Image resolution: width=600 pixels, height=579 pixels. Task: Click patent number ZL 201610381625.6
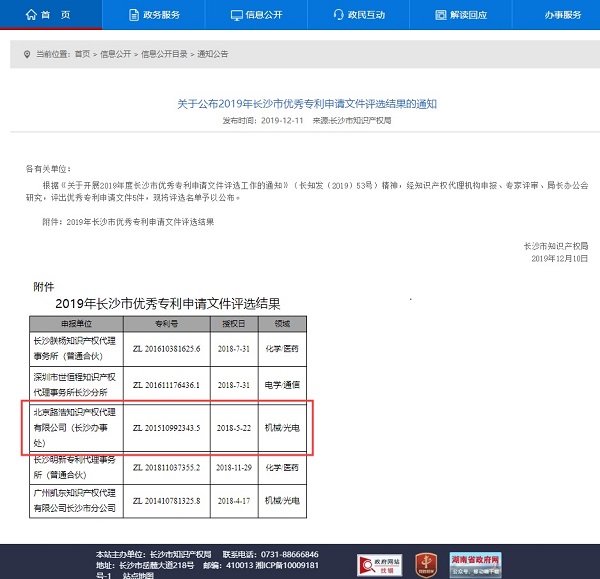click(166, 349)
